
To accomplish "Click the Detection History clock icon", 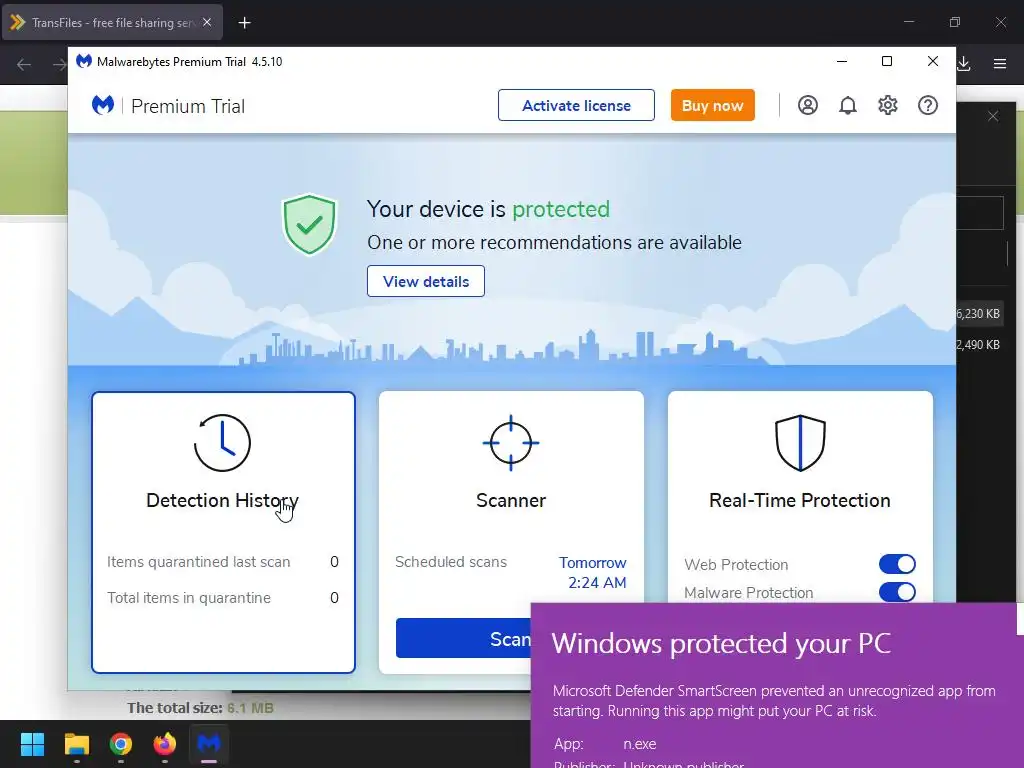I will tap(222, 443).
